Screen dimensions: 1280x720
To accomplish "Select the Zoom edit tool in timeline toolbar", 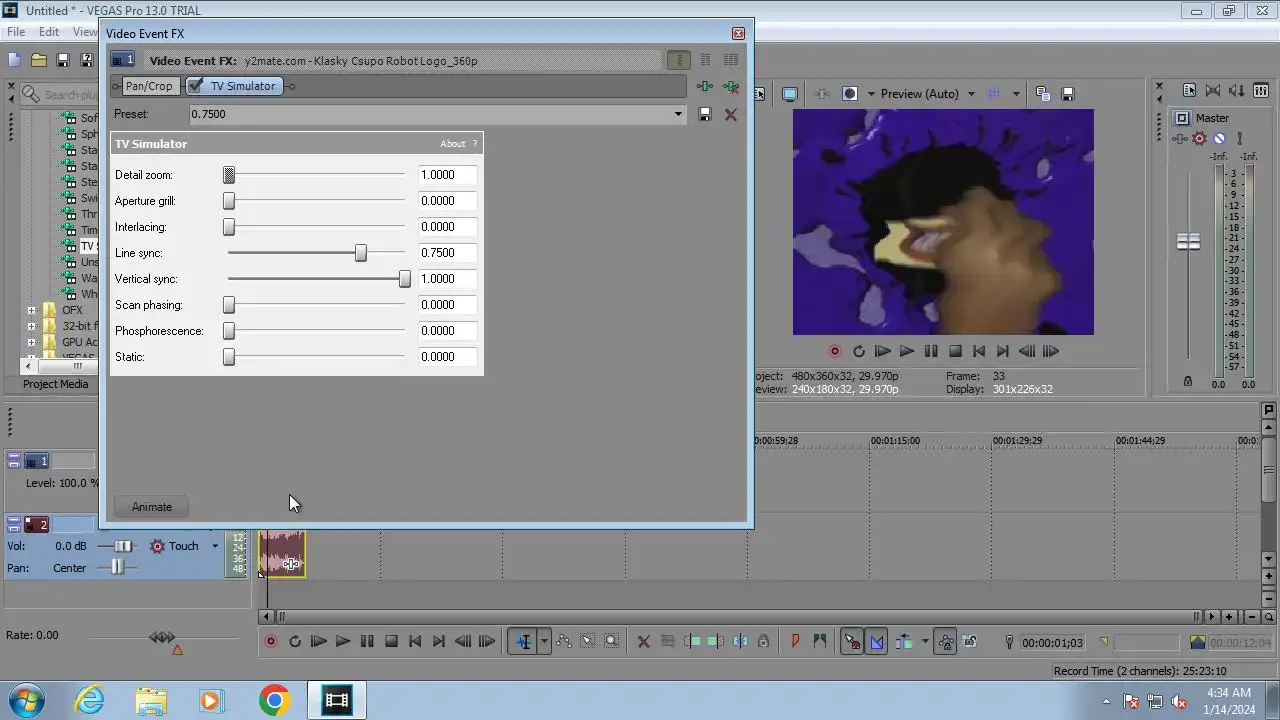I will [x=612, y=642].
